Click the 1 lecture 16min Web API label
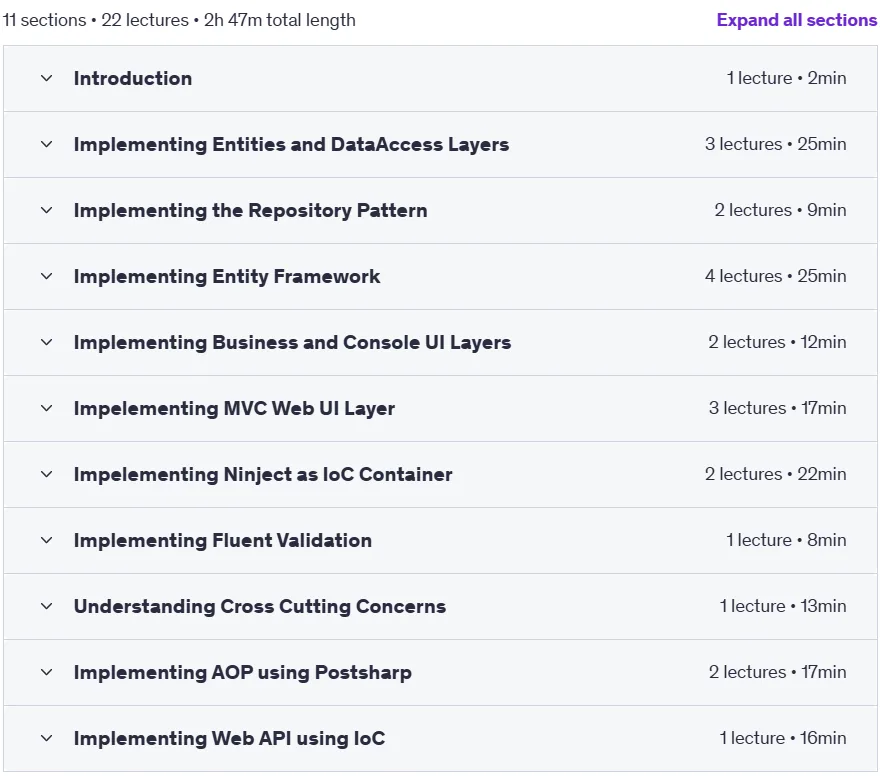 pyautogui.click(x=783, y=738)
